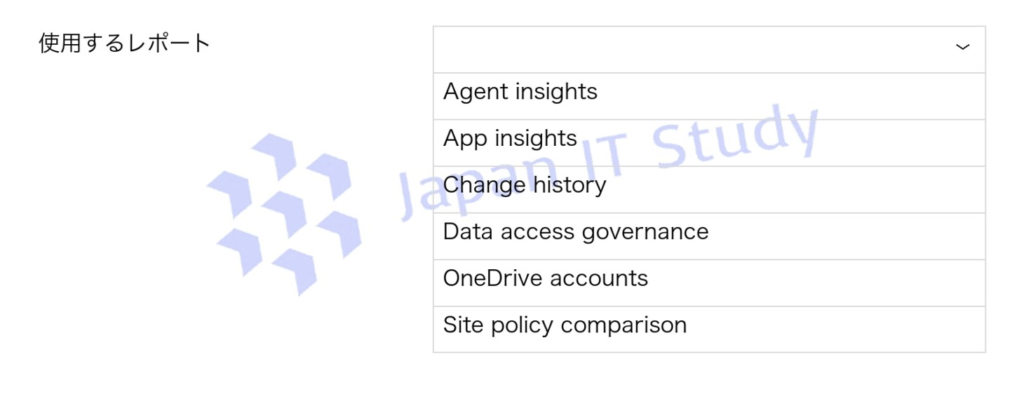Select the App insights option
This screenshot has width=1024, height=401.
(x=510, y=139)
